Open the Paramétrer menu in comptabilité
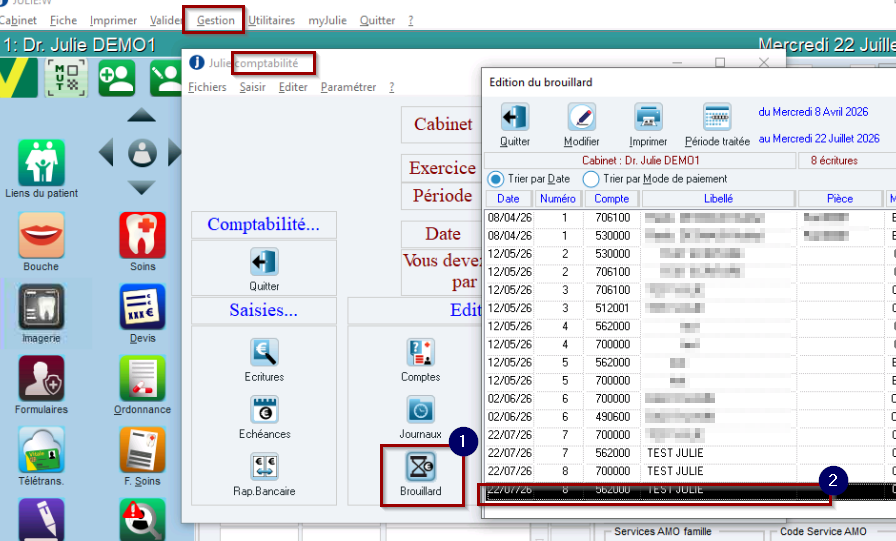Image resolution: width=896 pixels, height=541 pixels. click(x=348, y=87)
